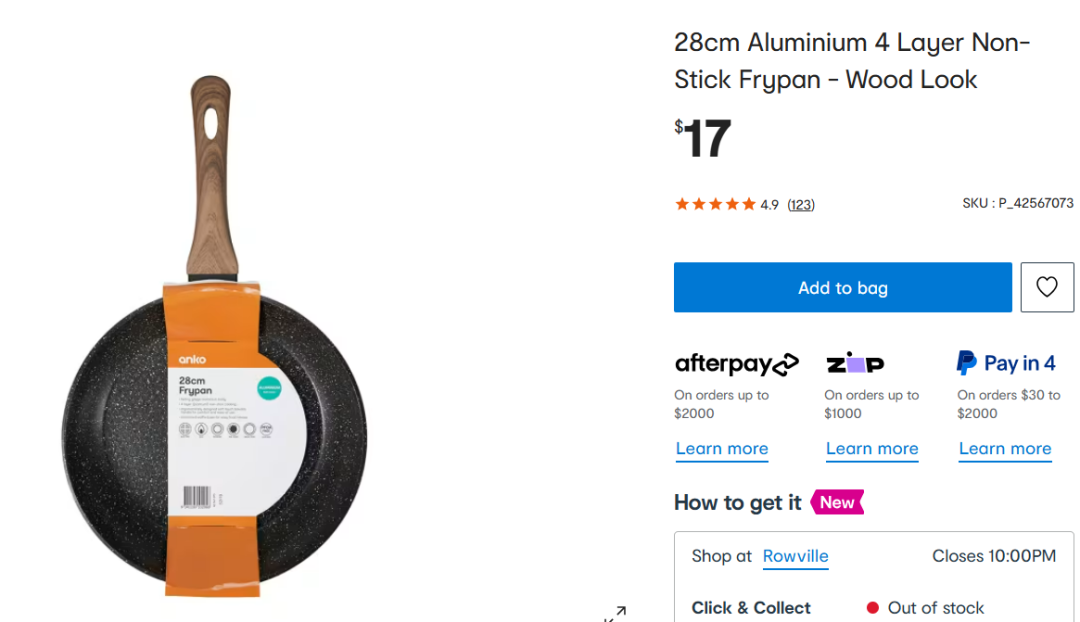Image resolution: width=1080 pixels, height=622 pixels.
Task: Add the frypan to bag
Action: click(x=842, y=288)
